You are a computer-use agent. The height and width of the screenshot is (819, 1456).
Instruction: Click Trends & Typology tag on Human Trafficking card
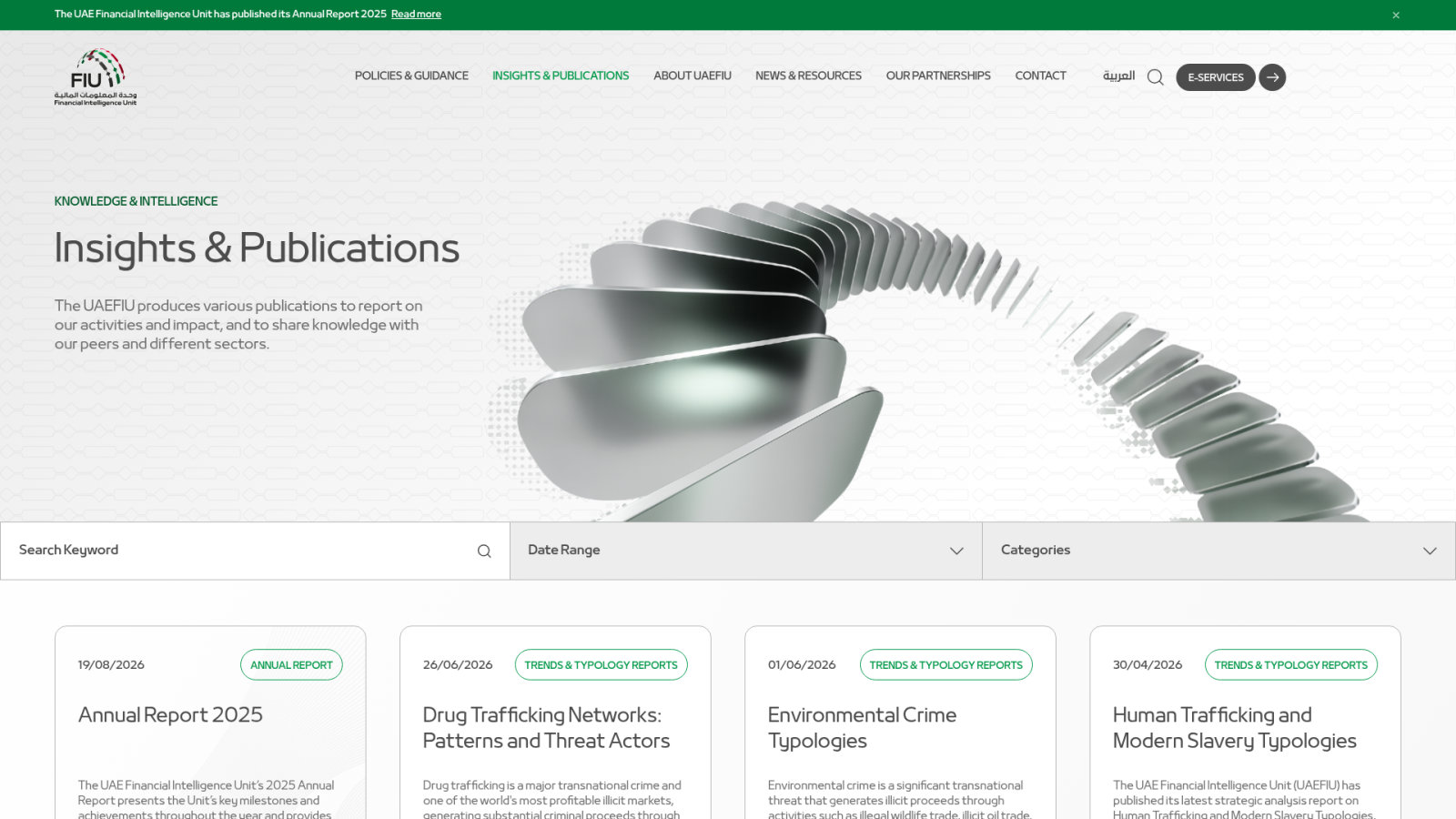coord(1290,665)
